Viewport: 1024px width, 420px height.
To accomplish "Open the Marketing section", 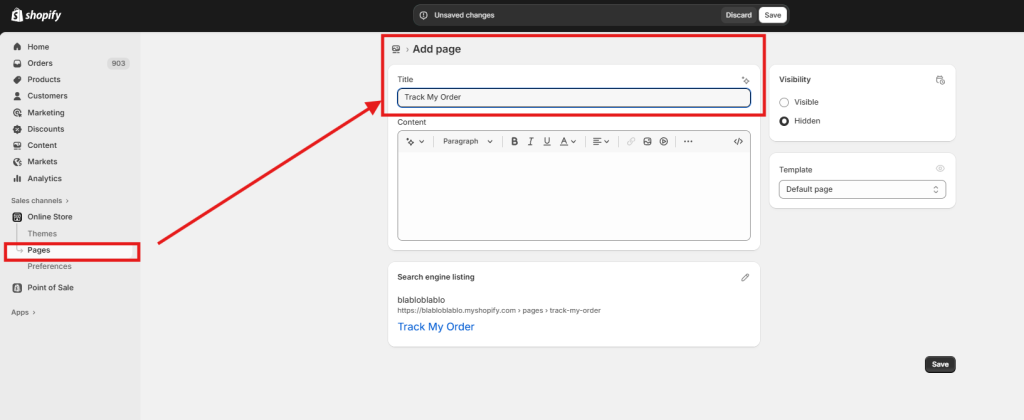I will coord(46,112).
